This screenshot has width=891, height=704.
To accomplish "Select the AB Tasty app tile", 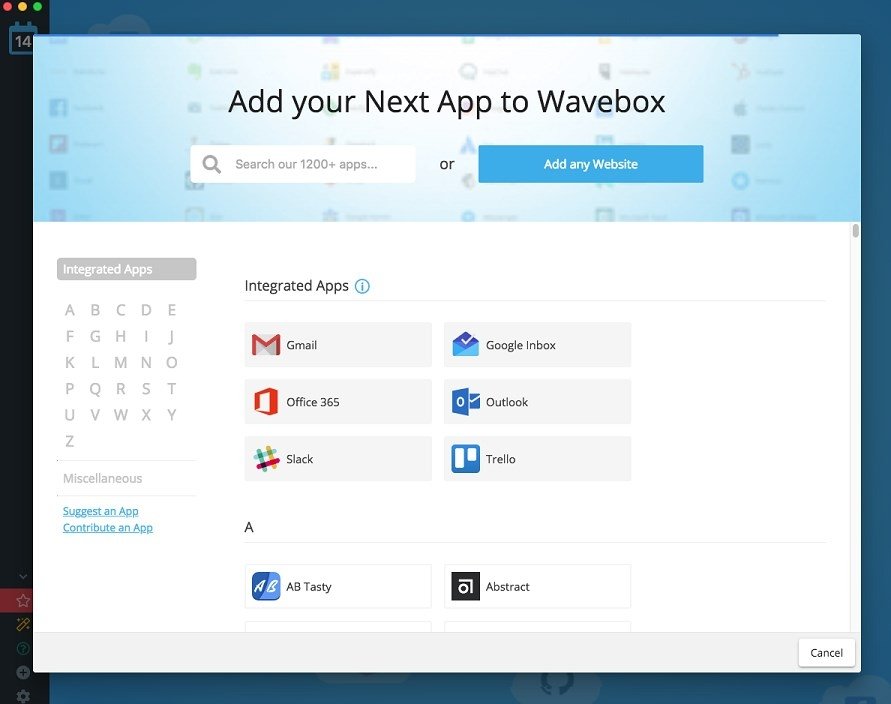I will click(x=338, y=586).
